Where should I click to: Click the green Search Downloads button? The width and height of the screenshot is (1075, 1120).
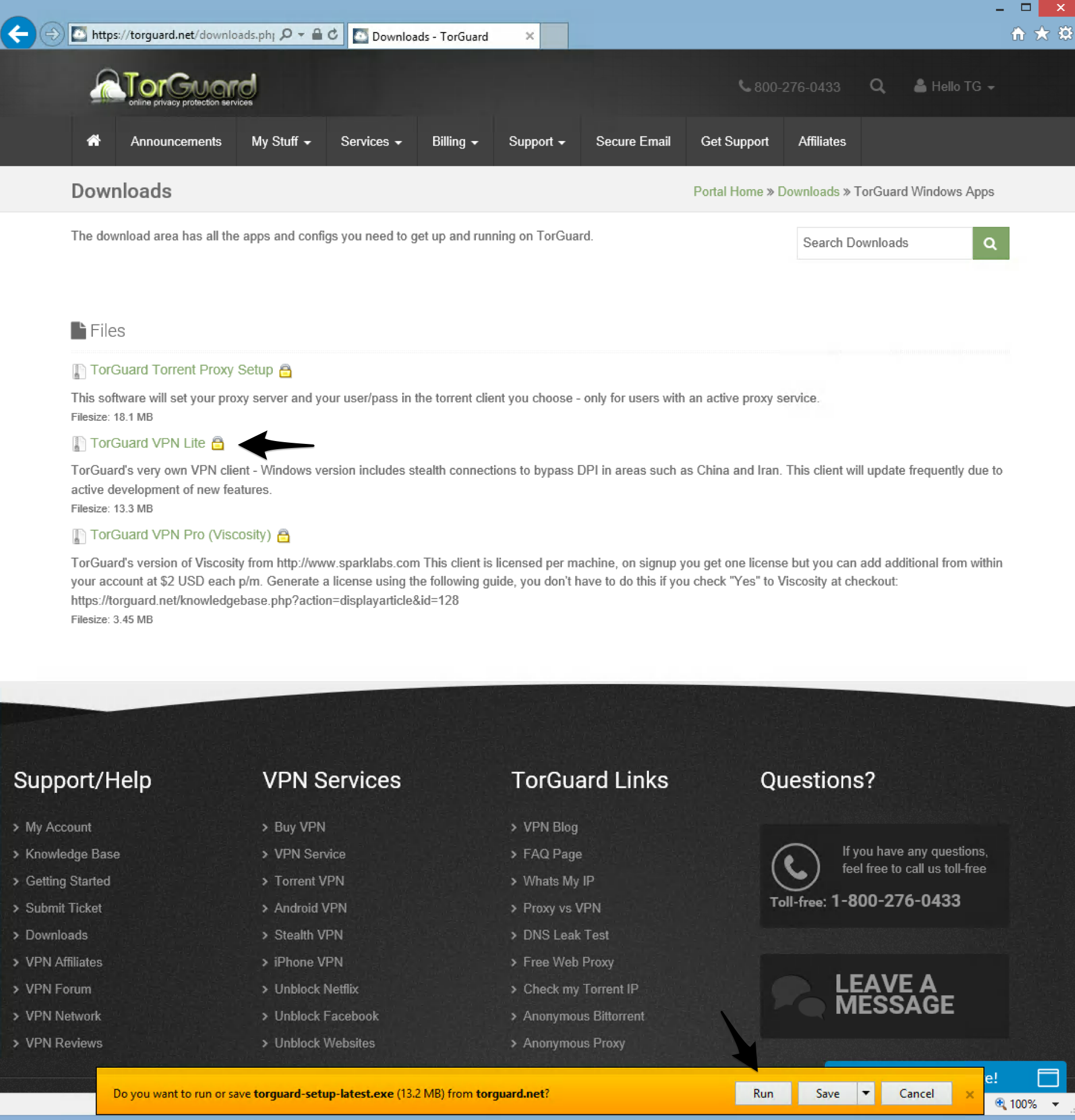click(x=991, y=243)
